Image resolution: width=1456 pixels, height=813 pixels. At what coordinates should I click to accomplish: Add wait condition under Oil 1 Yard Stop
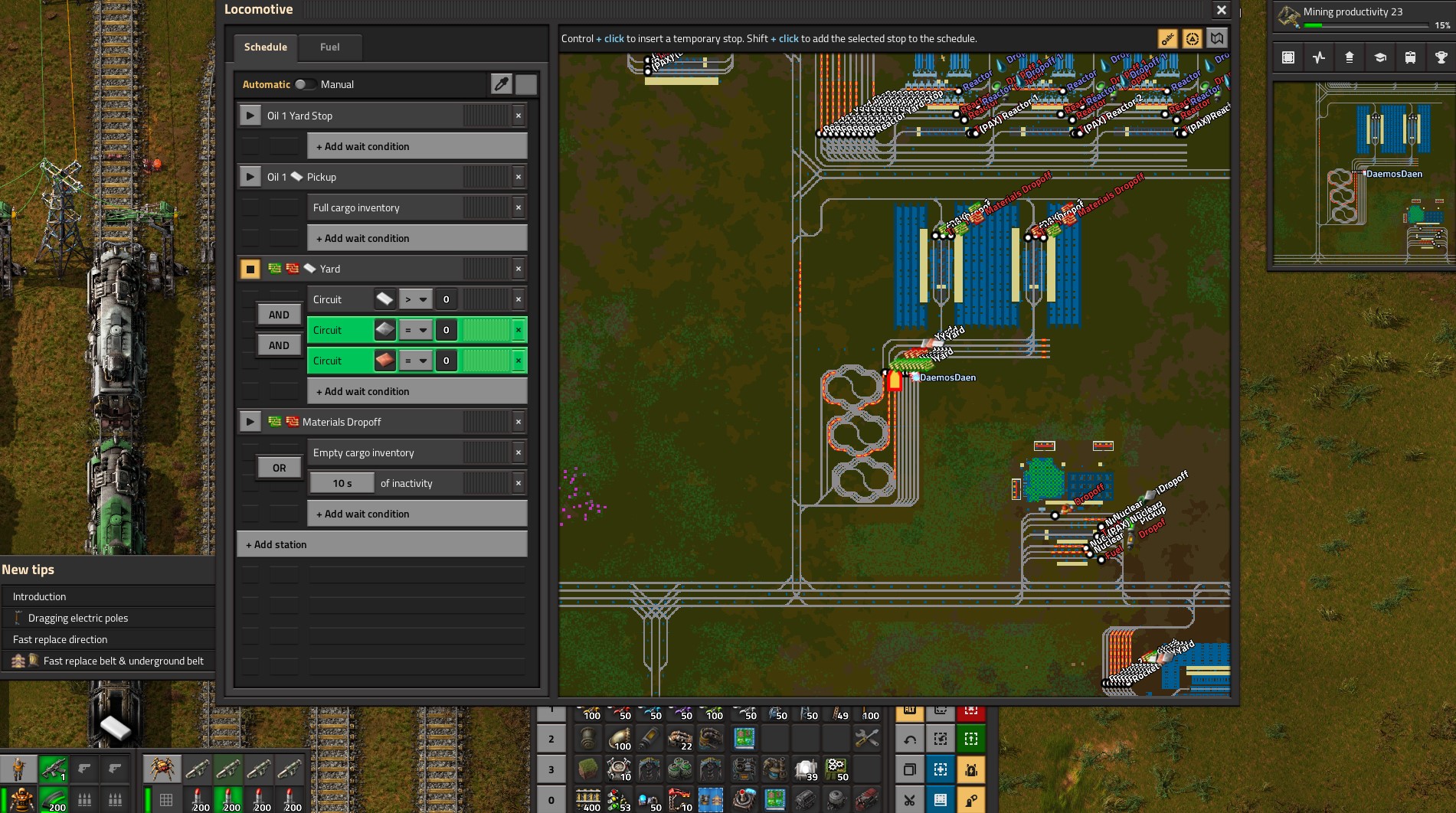[417, 146]
